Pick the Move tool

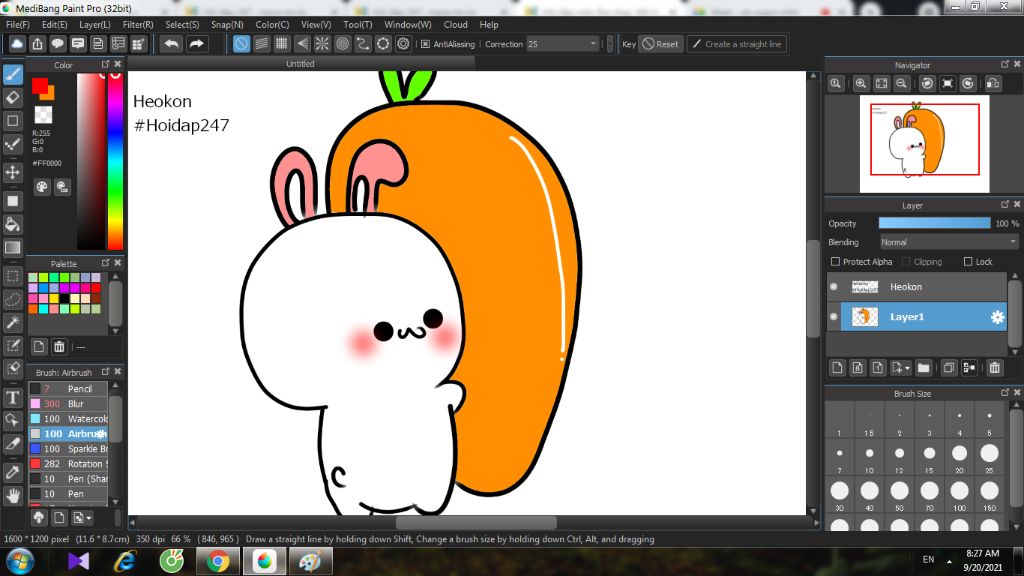click(13, 172)
